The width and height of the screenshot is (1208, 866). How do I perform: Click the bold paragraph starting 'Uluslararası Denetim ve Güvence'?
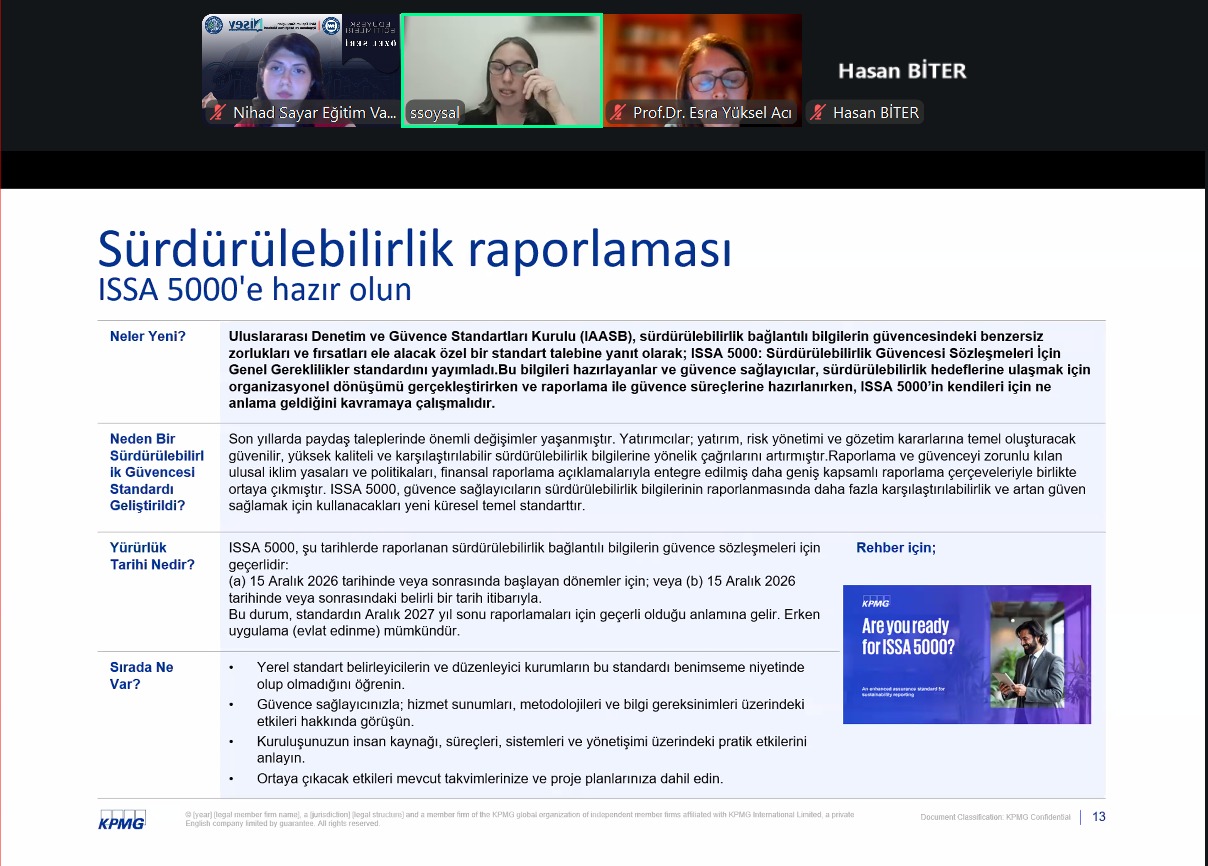(660, 370)
